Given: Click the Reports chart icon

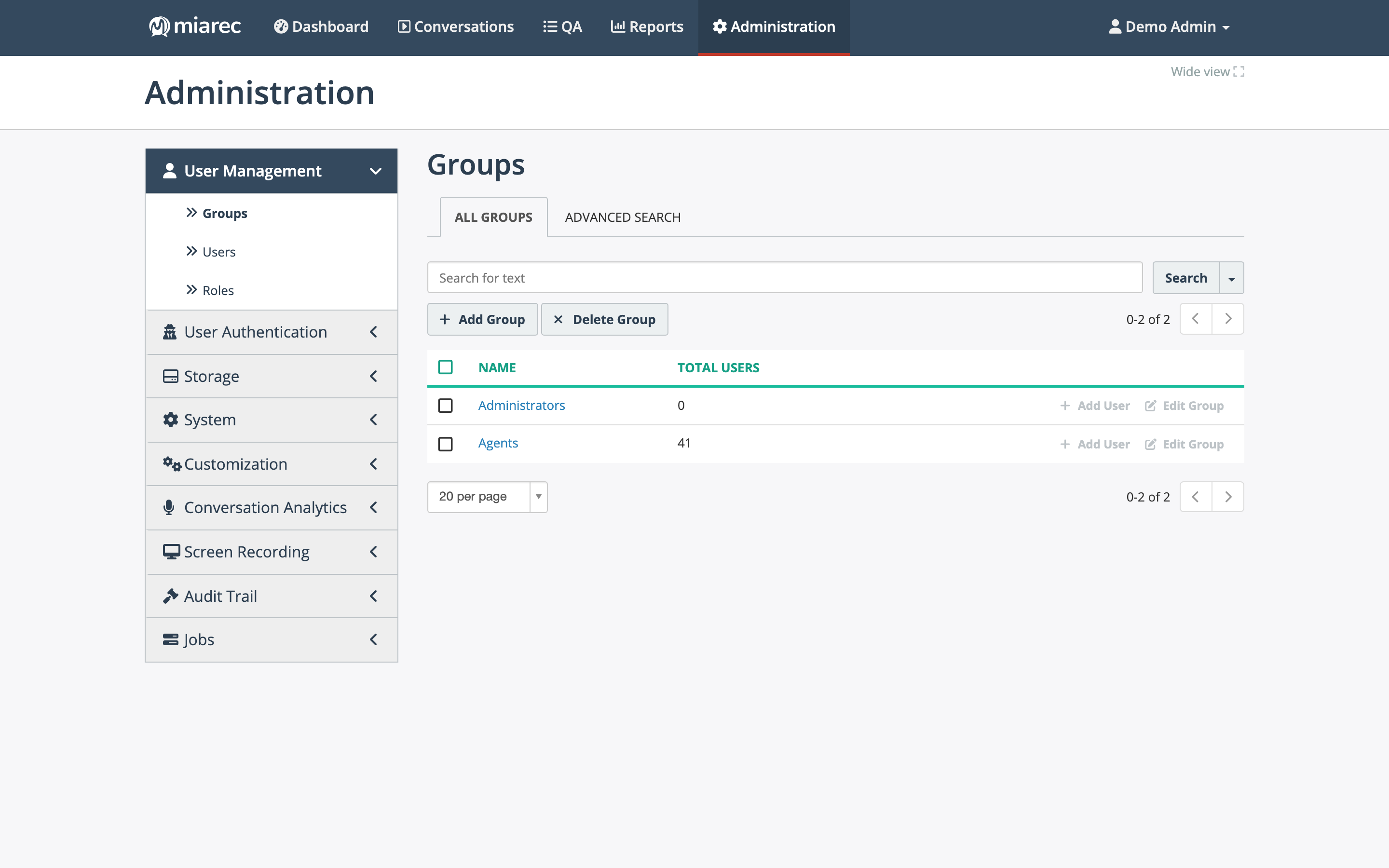Looking at the screenshot, I should tap(618, 27).
